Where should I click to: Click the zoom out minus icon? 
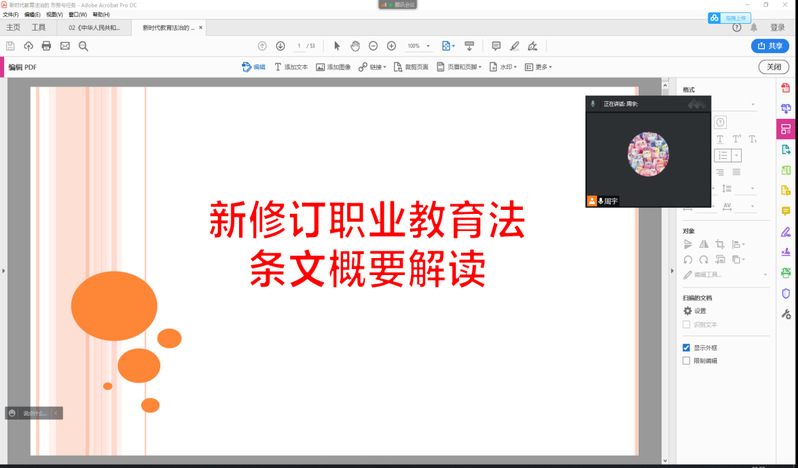[373, 46]
